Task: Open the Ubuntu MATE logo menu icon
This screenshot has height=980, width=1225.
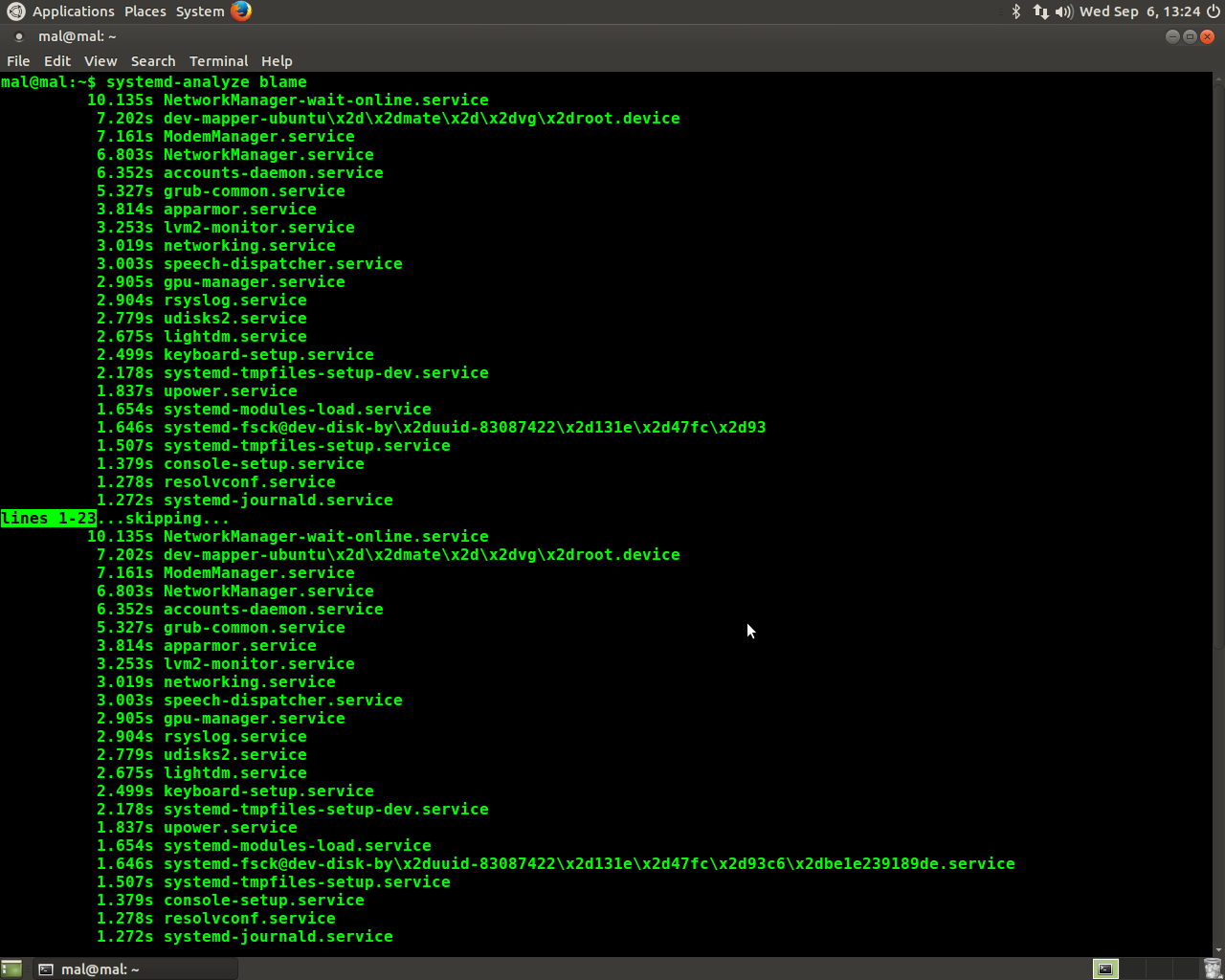Action: (15, 11)
